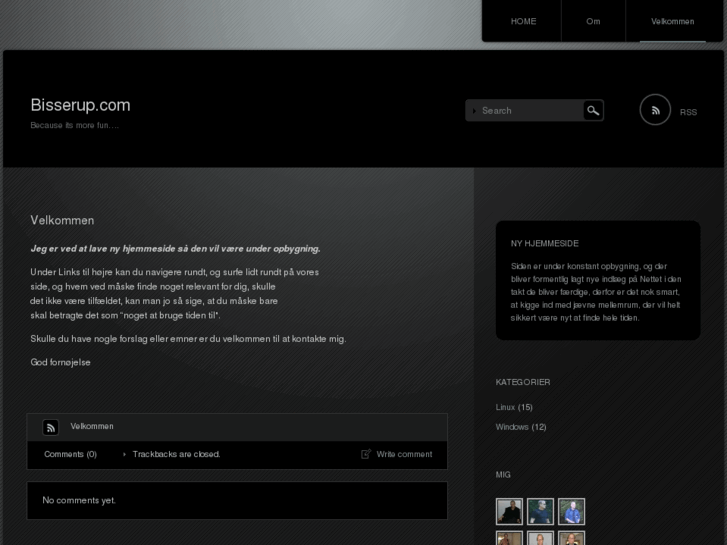Select the Velkommen navigation tab

[672, 21]
